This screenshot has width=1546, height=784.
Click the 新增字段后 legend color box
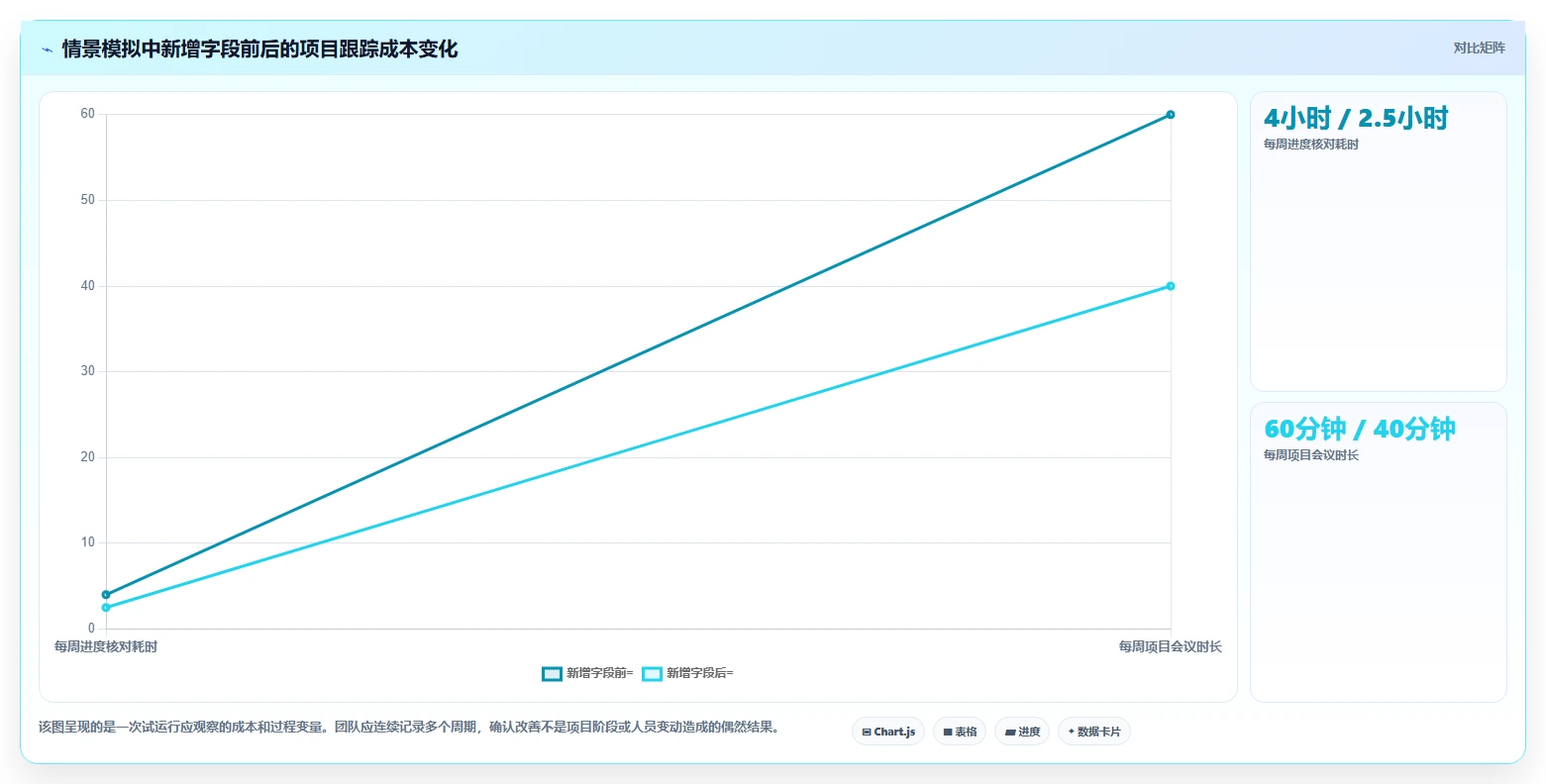pos(652,674)
